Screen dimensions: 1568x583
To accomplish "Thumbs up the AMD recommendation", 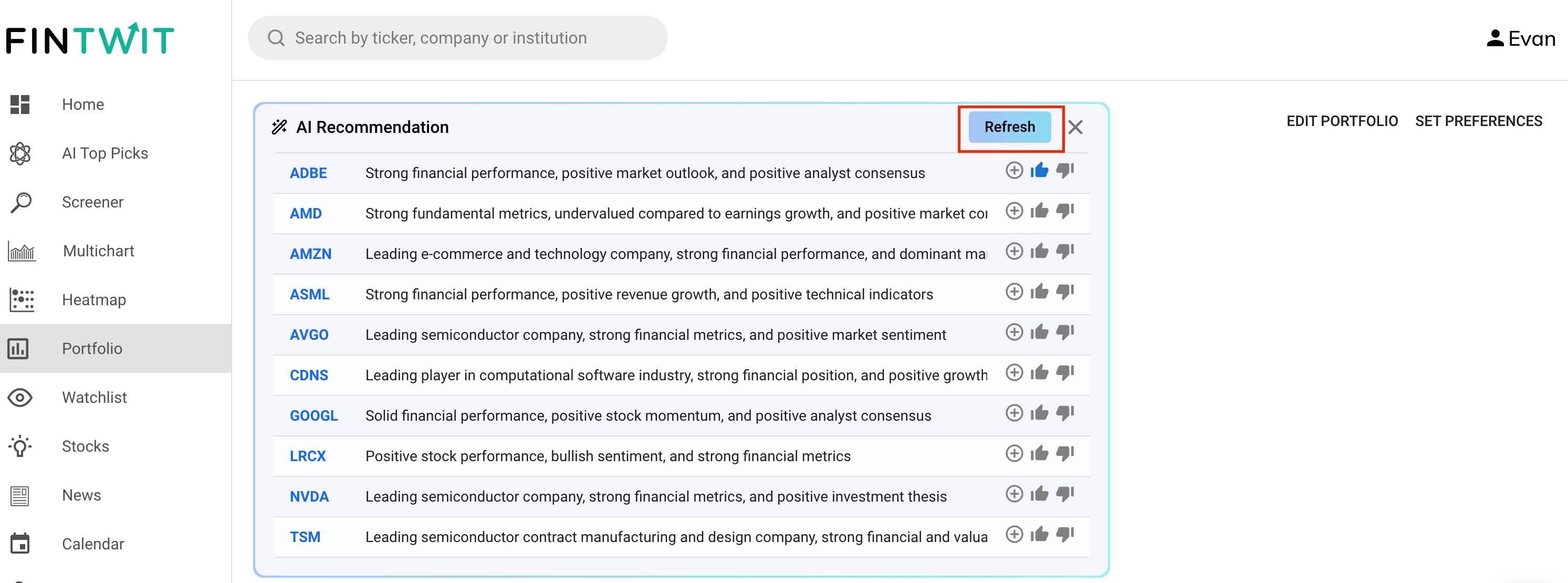I will click(1039, 211).
